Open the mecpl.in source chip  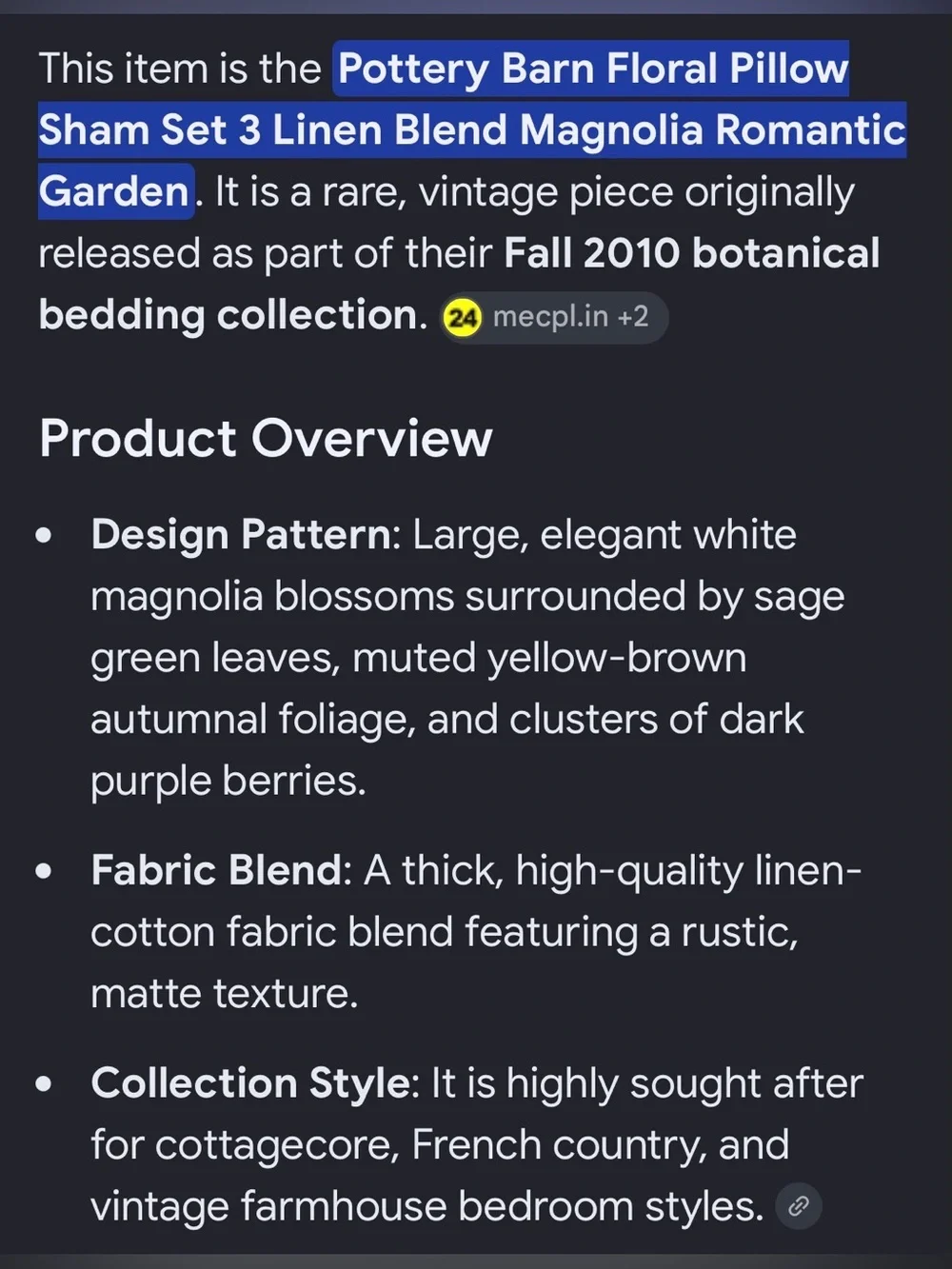point(553,317)
